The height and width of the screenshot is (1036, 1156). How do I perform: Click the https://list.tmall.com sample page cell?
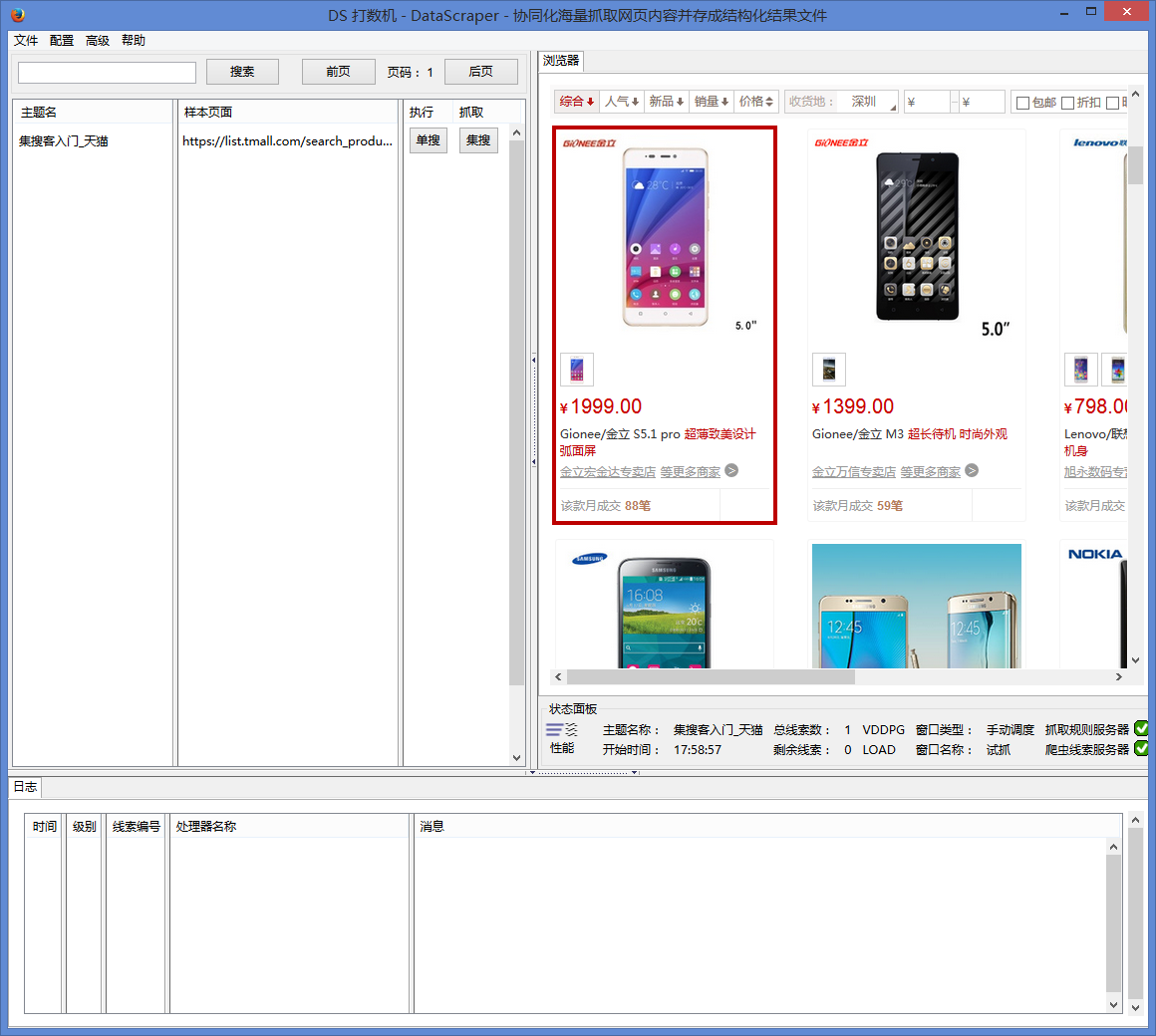tap(288, 140)
